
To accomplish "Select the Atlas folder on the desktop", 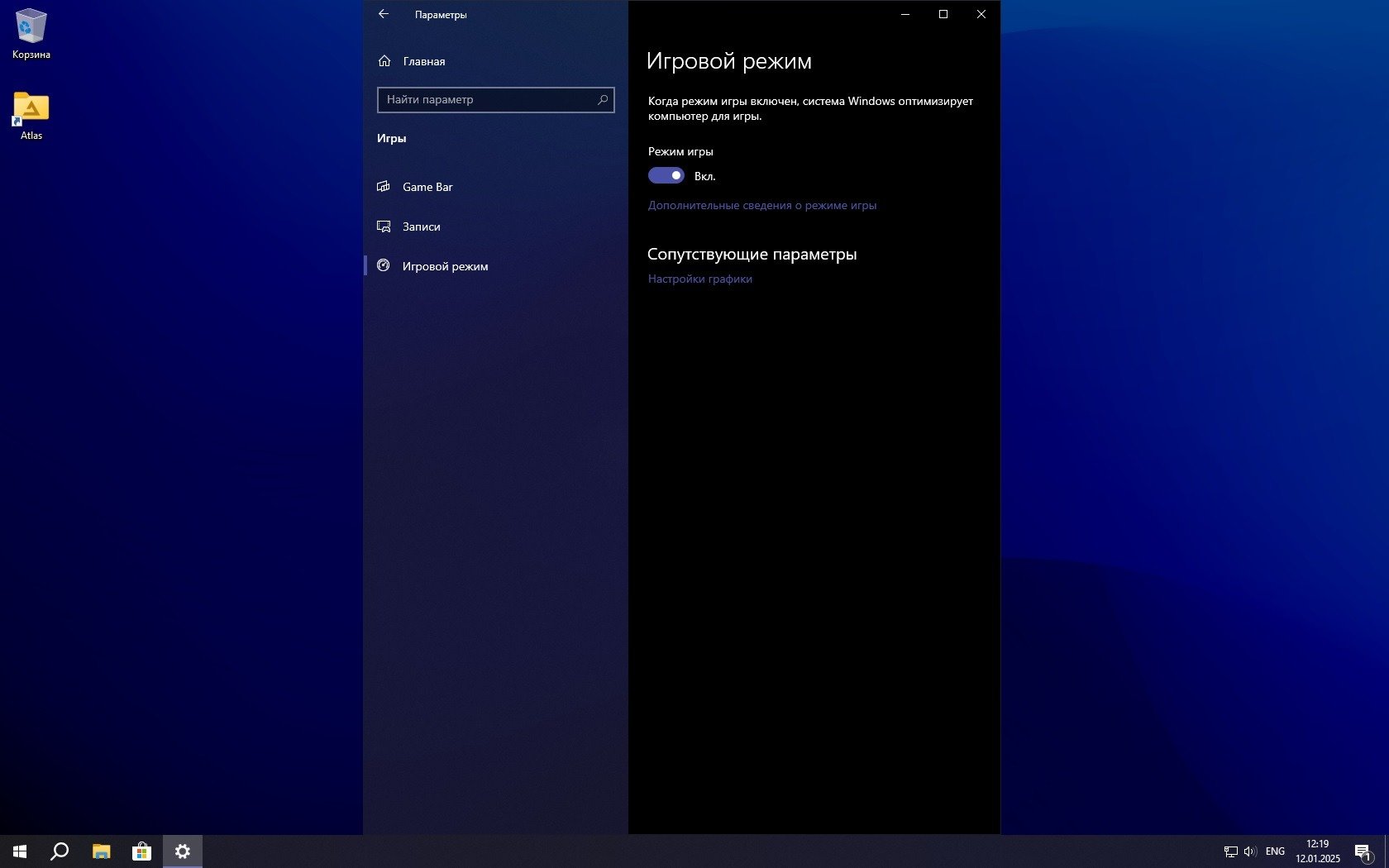I will click(31, 116).
